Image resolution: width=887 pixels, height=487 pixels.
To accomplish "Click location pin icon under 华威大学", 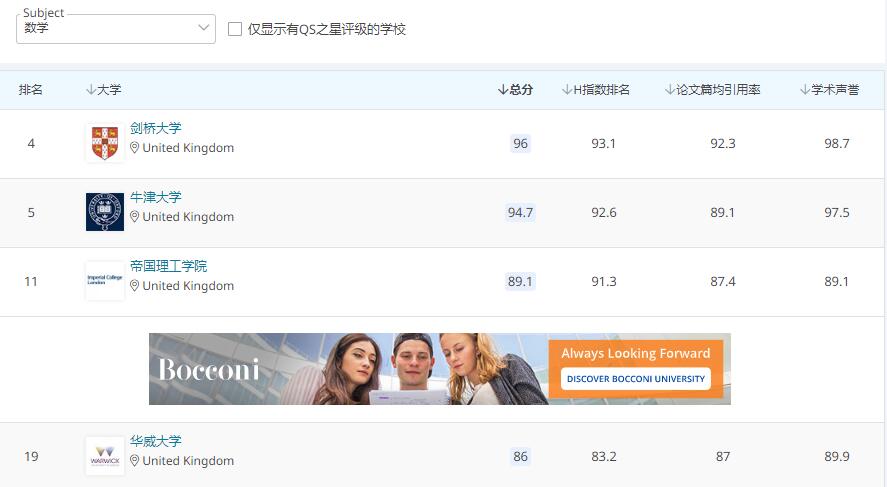I will pos(135,461).
